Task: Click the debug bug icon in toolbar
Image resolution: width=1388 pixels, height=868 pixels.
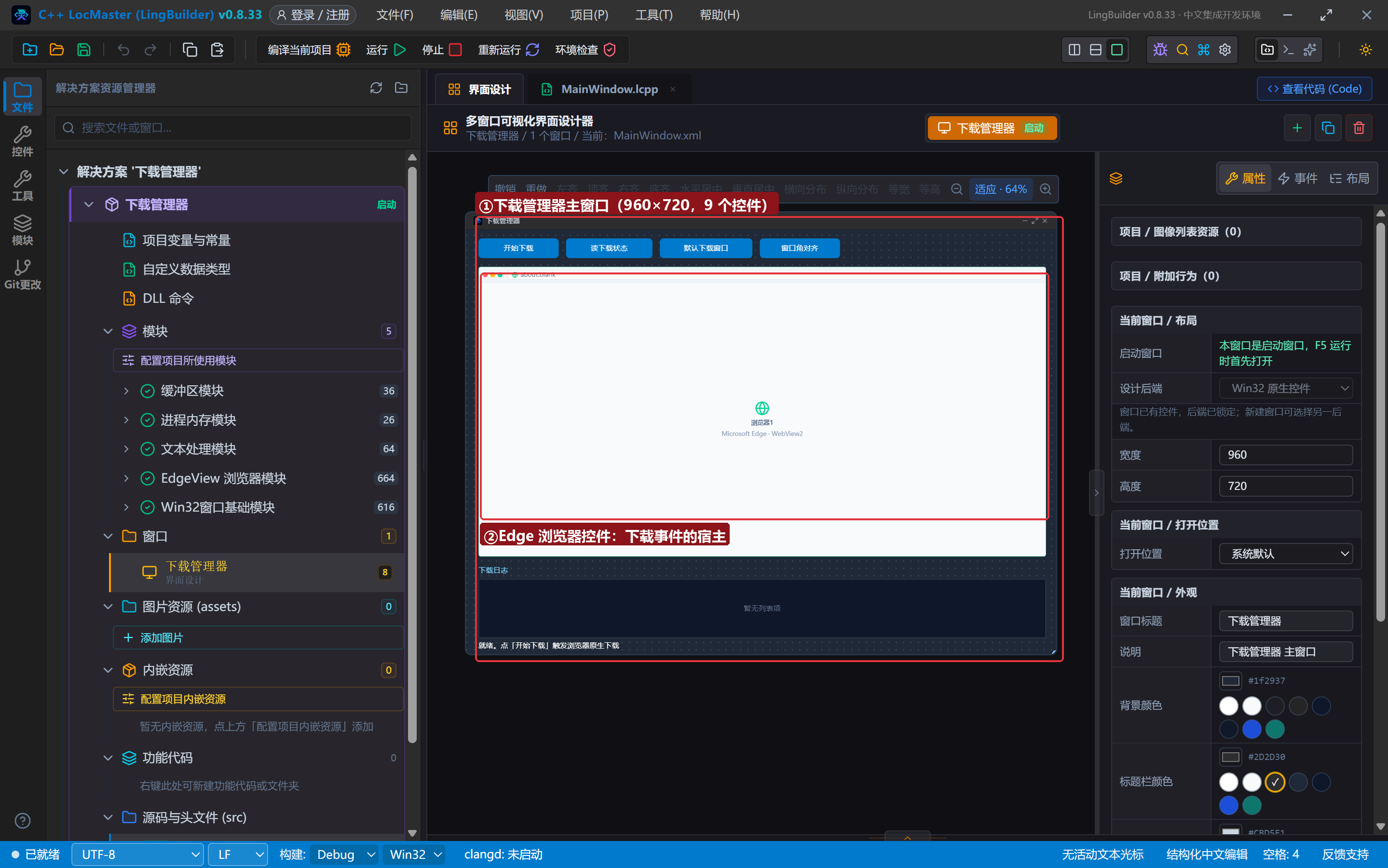Action: coord(1160,50)
